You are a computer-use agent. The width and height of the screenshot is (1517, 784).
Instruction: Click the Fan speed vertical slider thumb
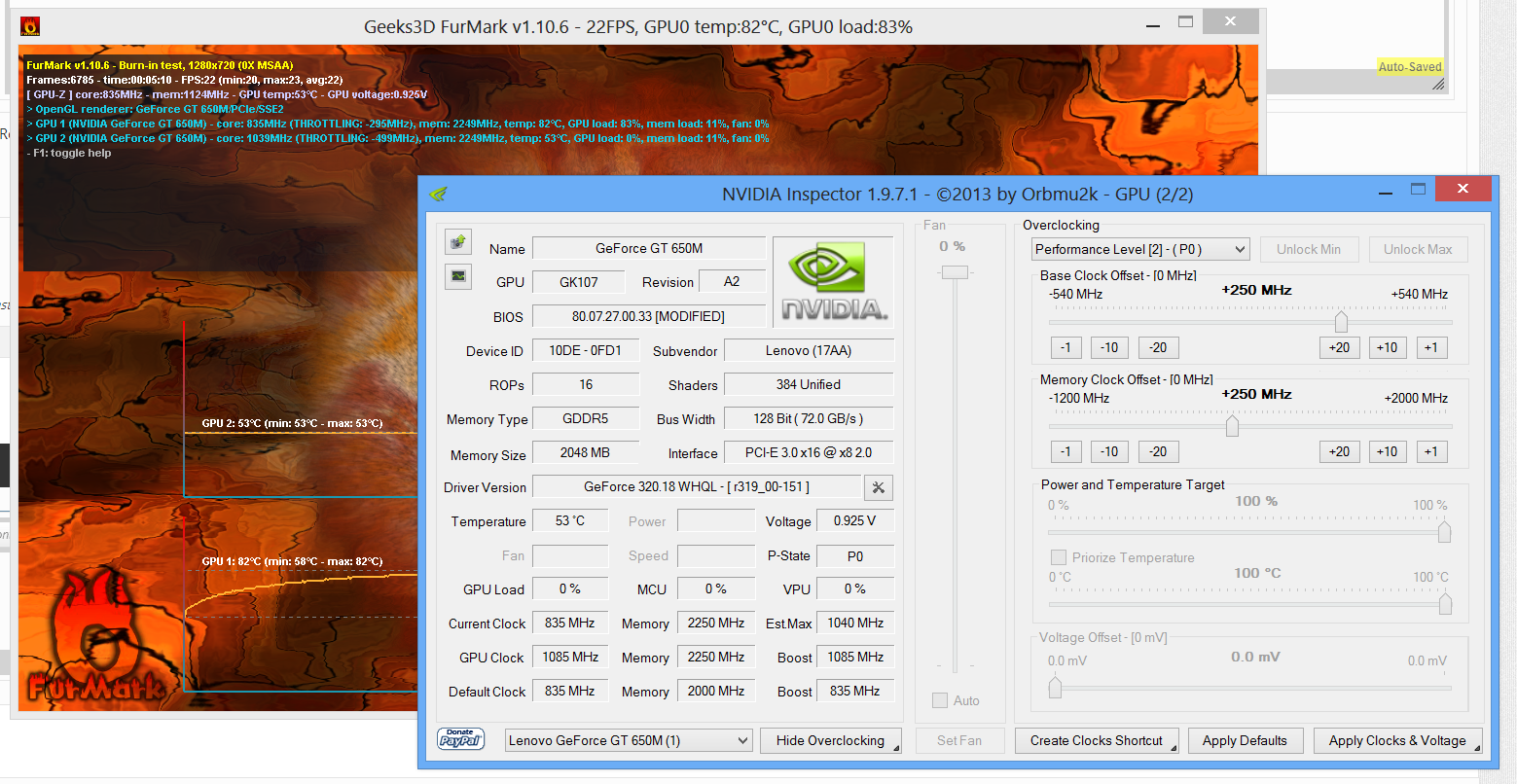(956, 272)
